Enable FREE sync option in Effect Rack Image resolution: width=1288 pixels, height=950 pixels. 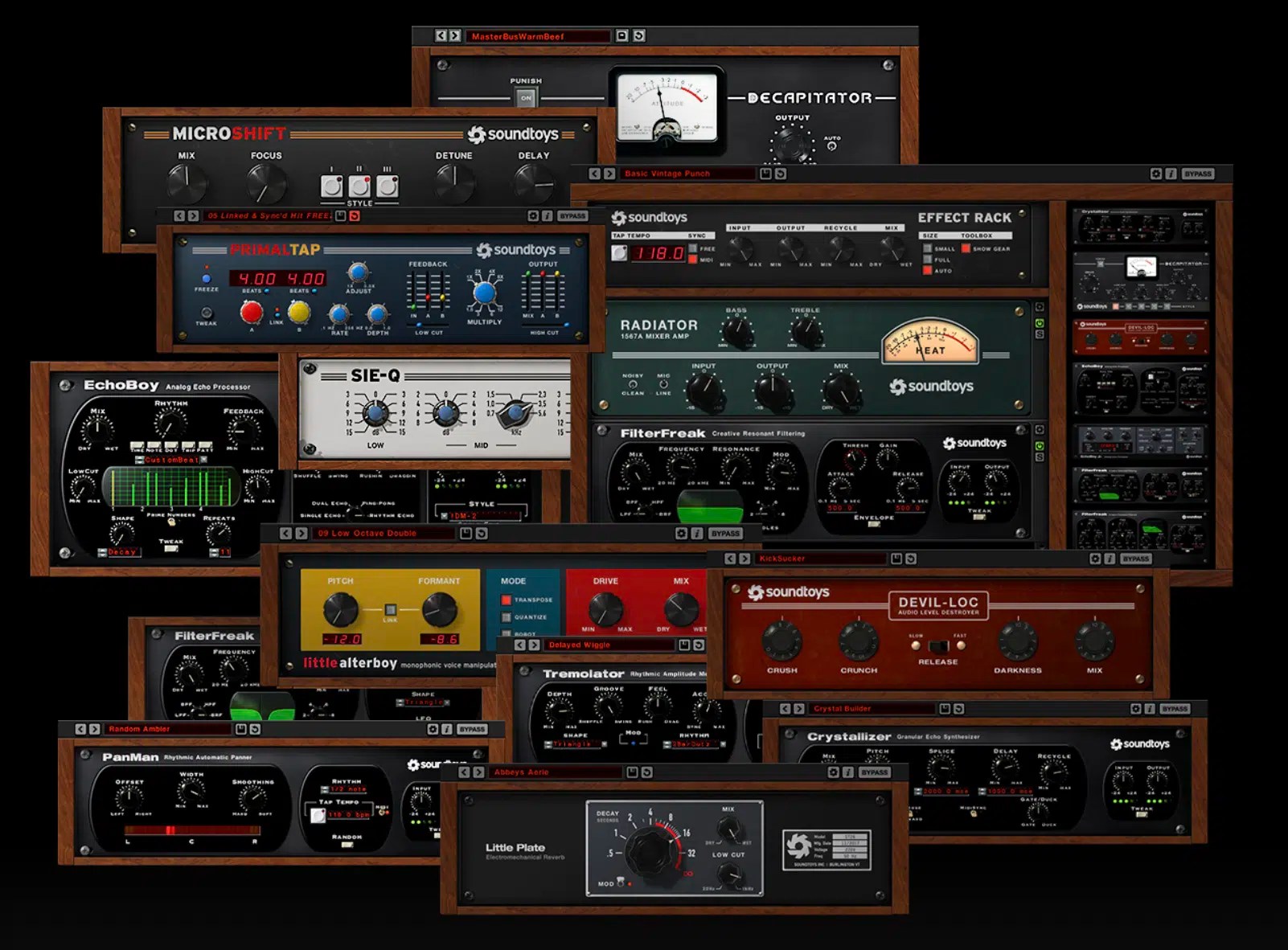pos(693,248)
